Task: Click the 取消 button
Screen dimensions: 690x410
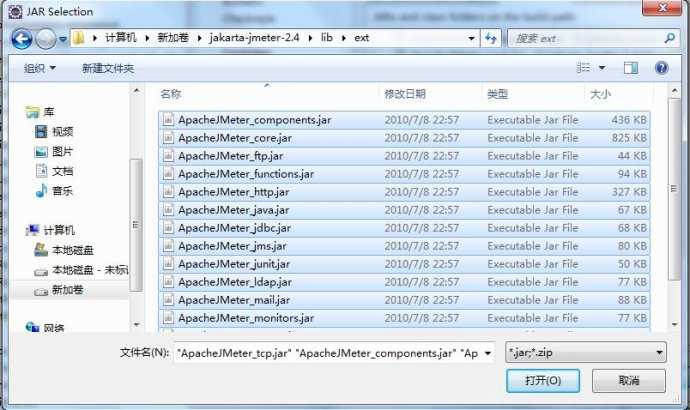Action: tap(628, 381)
